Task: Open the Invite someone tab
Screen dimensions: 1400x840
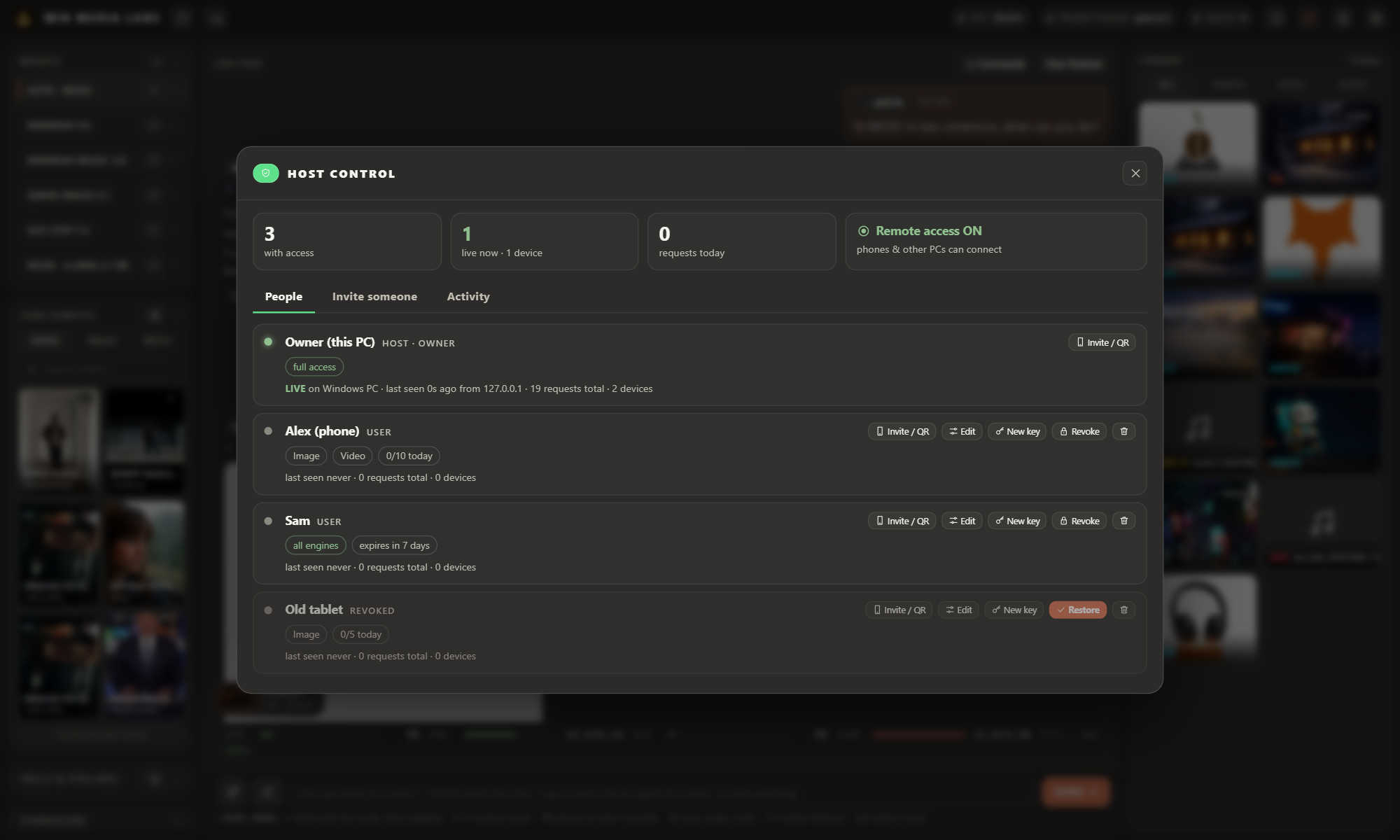Action: click(374, 297)
